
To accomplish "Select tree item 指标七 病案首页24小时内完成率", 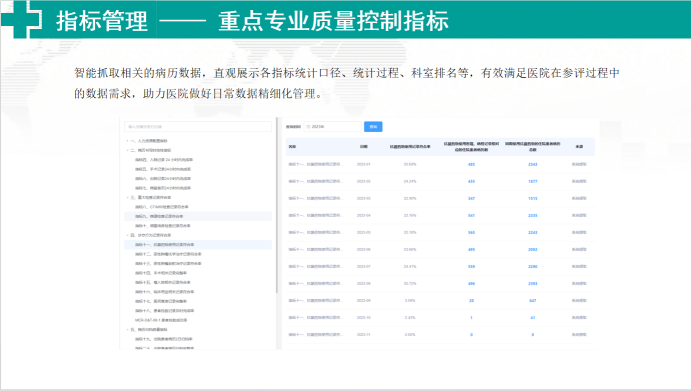I will [x=163, y=188].
